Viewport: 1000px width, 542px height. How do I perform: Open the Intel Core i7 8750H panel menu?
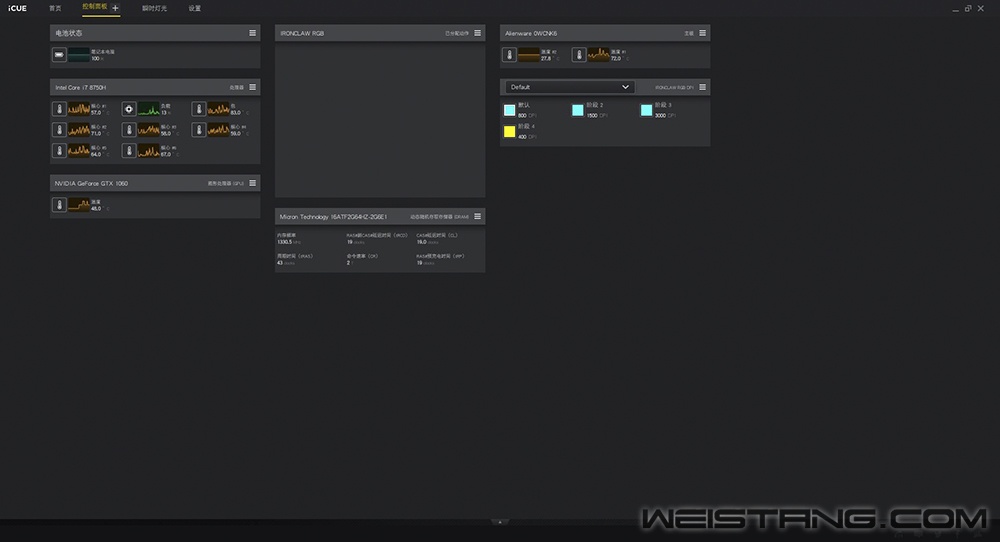pos(253,87)
